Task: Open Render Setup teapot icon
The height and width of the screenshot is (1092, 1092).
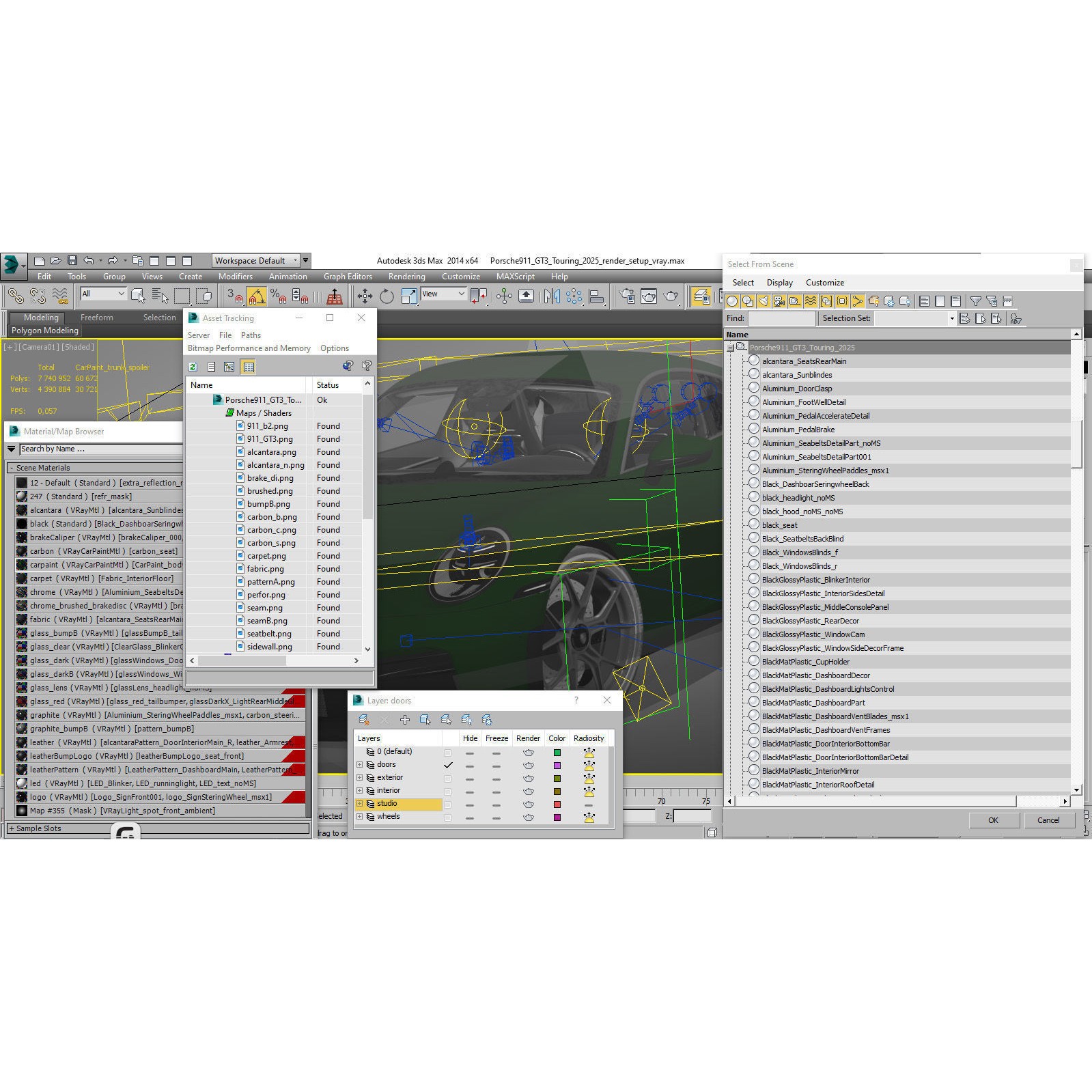Action: (x=627, y=296)
